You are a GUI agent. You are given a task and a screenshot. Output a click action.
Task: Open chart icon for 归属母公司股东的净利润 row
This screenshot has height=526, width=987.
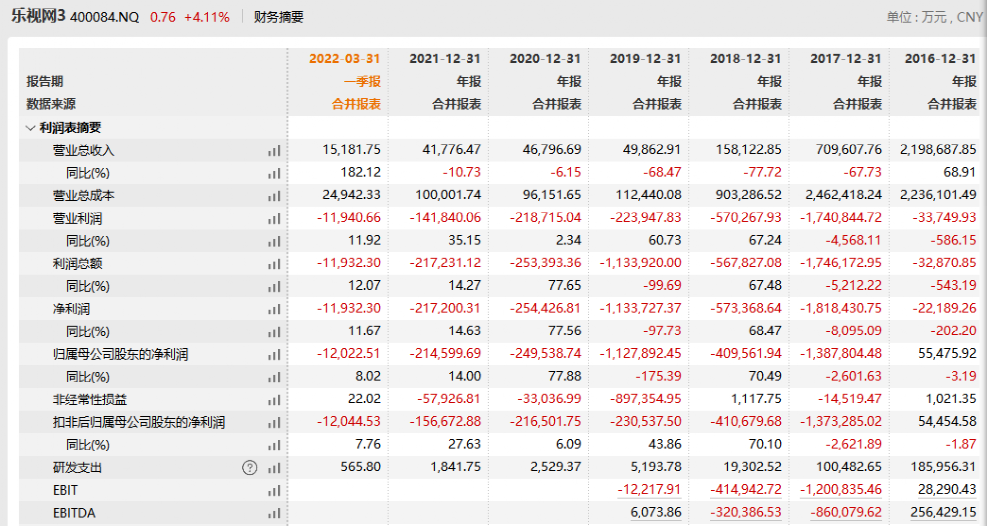point(274,355)
